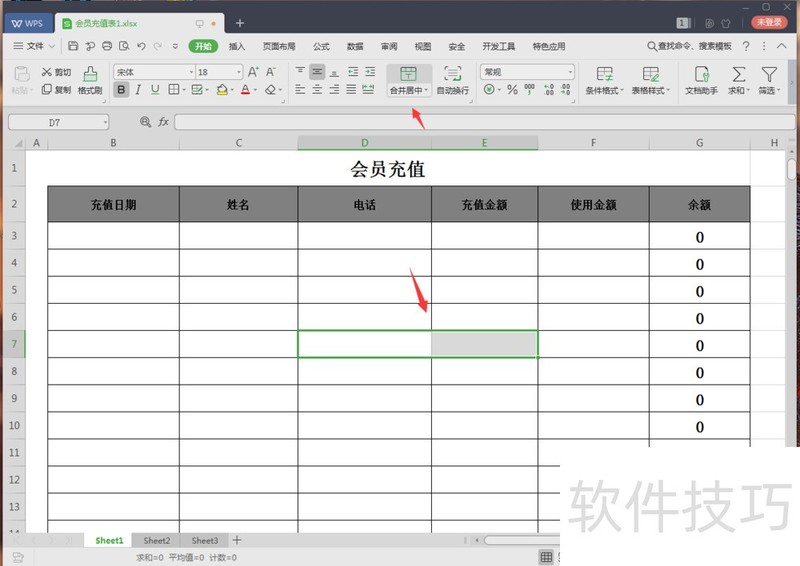This screenshot has height=566, width=800.
Task: Click the increase indent icon
Action: coord(370,71)
